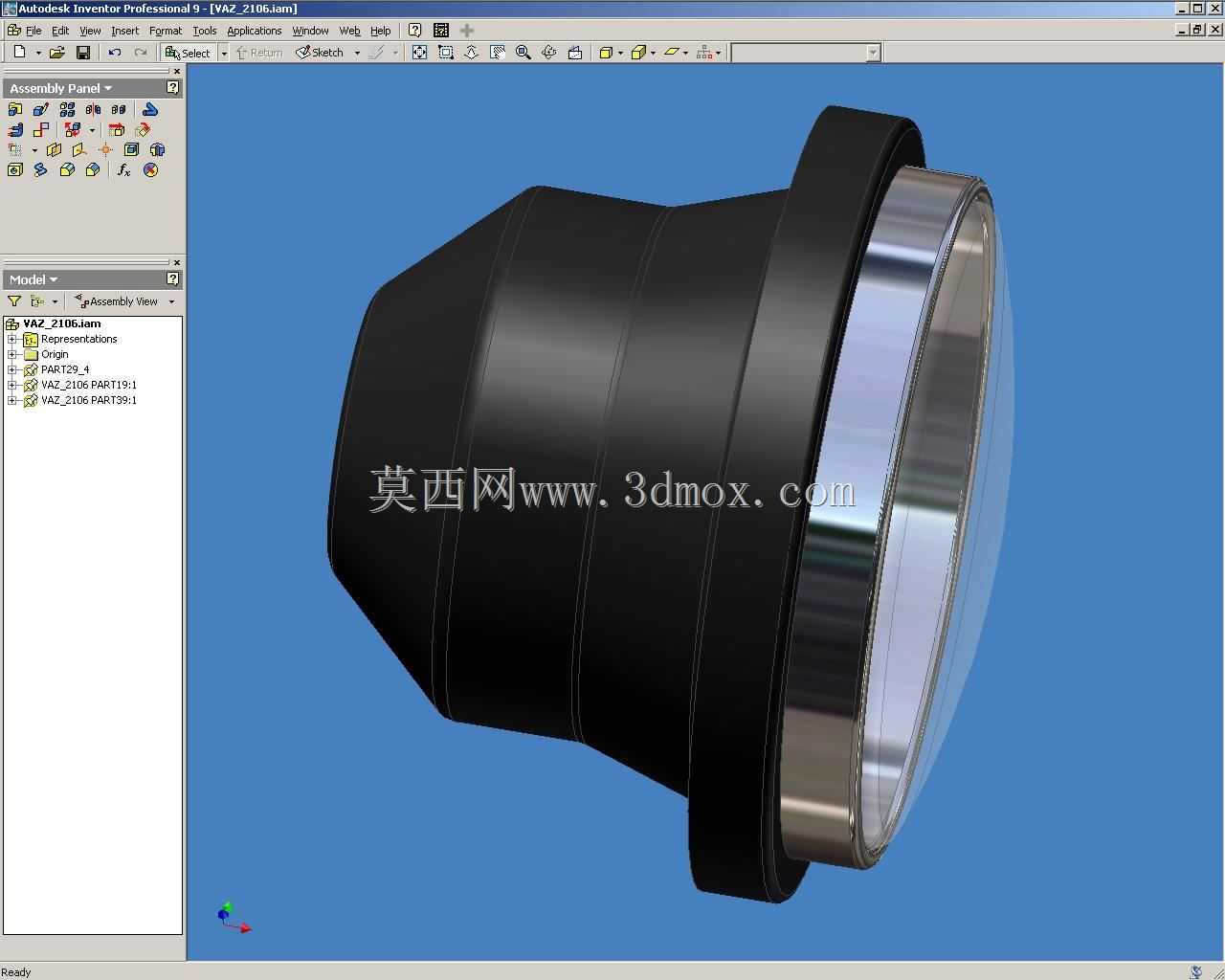Click the Zoom Selected magnifier icon
This screenshot has height=980, width=1225.
click(x=523, y=53)
